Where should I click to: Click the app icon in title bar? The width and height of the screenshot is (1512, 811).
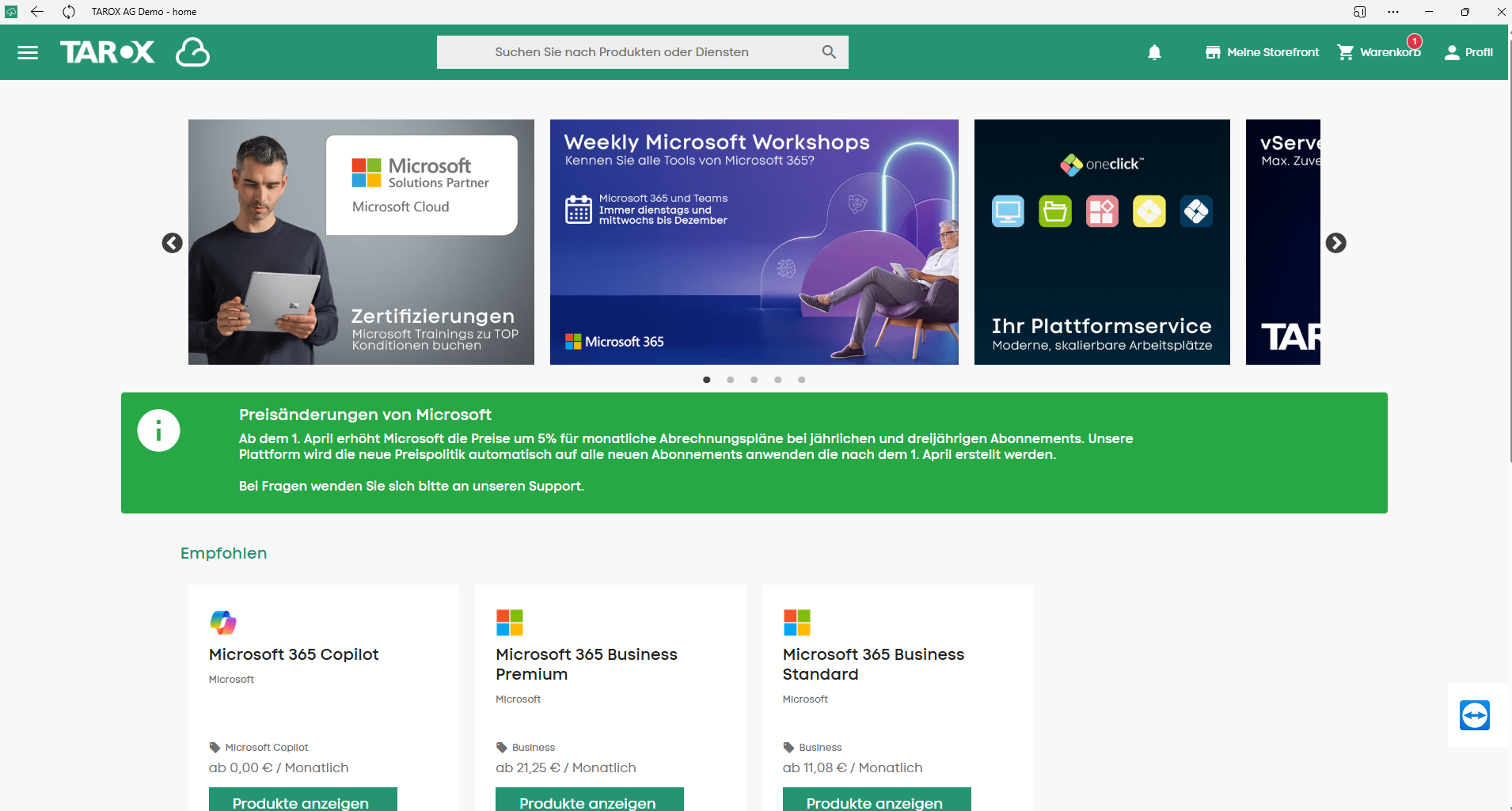[11, 12]
